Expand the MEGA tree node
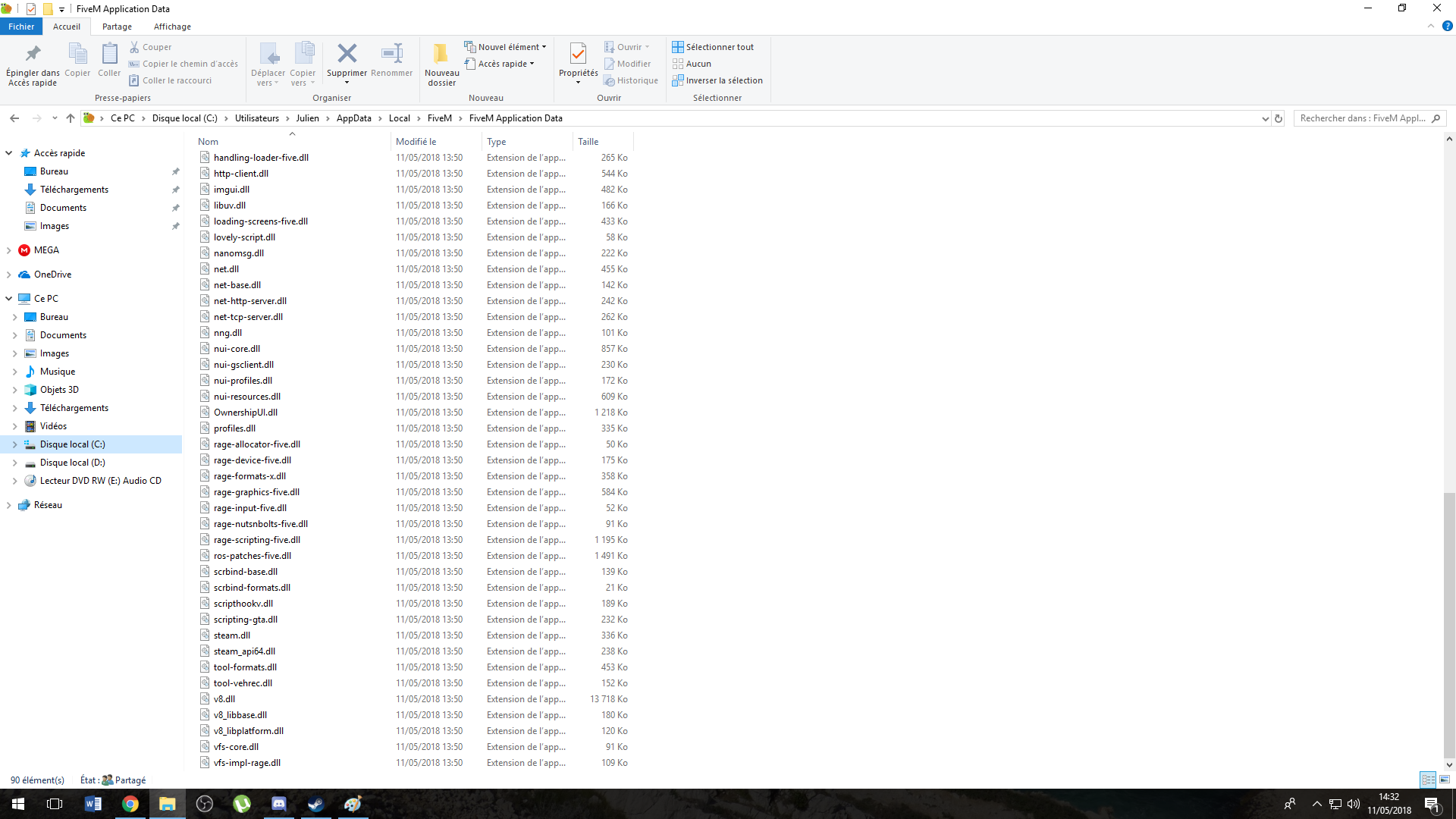 pyautogui.click(x=8, y=250)
